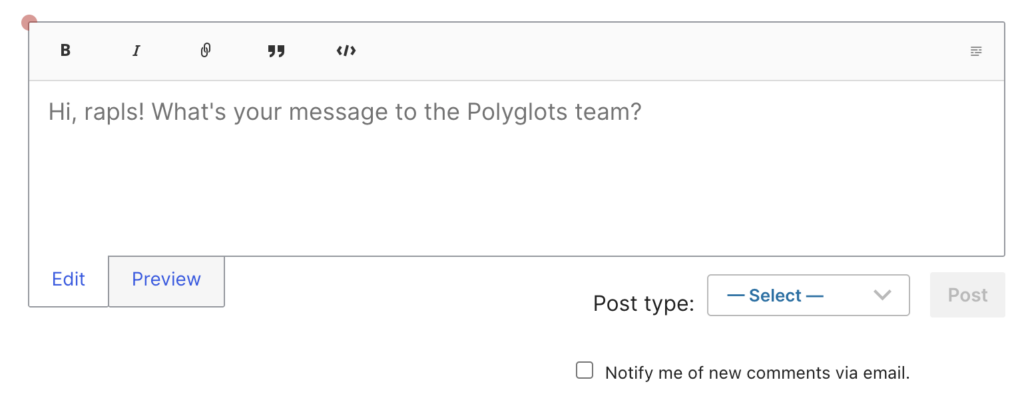This screenshot has height=410, width=1024.
Task: Open the Post type select dropdown
Action: tap(808, 295)
